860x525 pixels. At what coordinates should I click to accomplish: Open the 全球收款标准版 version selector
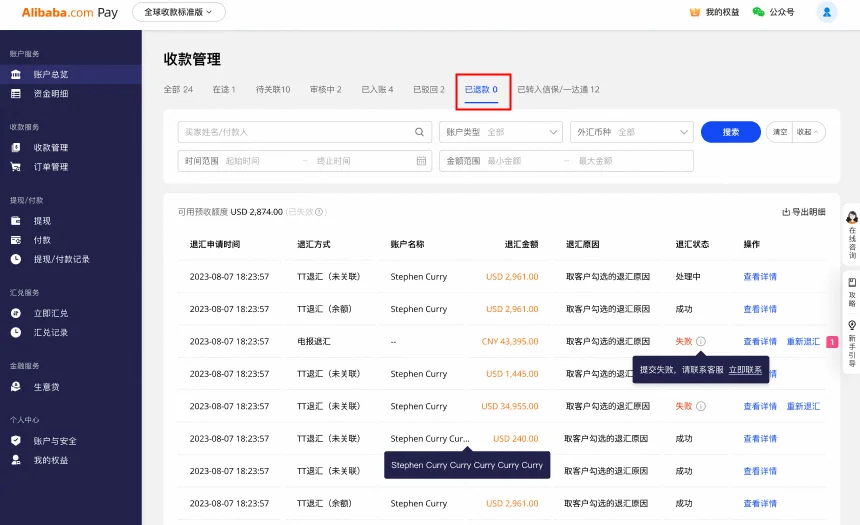[x=178, y=12]
